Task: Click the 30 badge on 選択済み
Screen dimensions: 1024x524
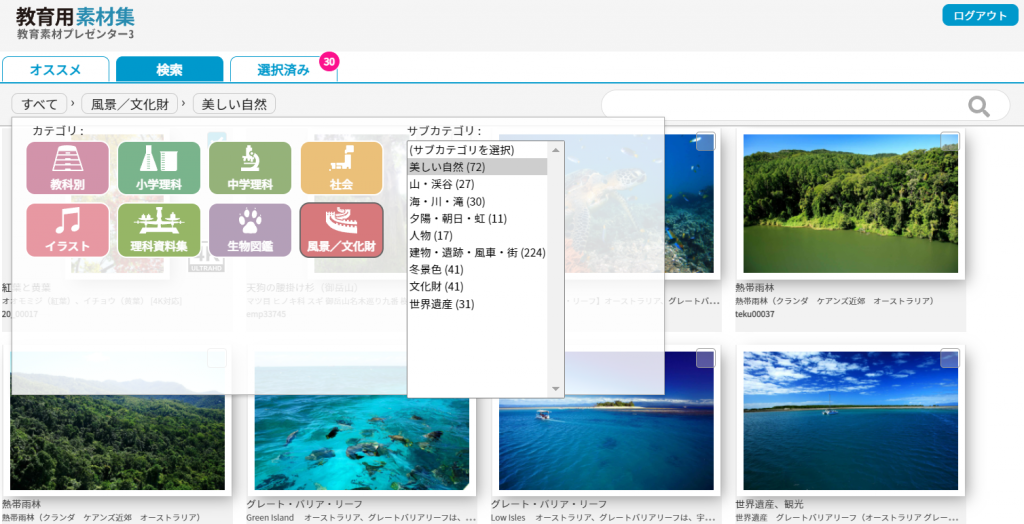Action: point(329,62)
